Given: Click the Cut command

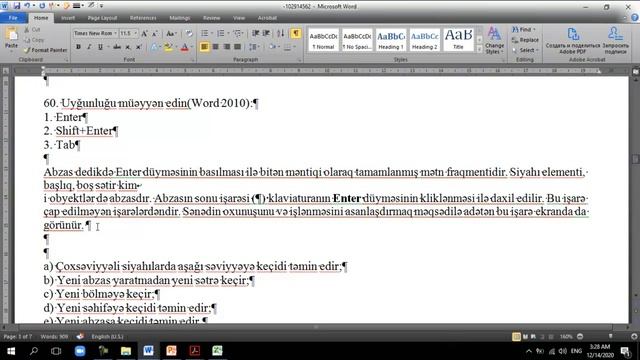Looking at the screenshot, I should point(32,30).
